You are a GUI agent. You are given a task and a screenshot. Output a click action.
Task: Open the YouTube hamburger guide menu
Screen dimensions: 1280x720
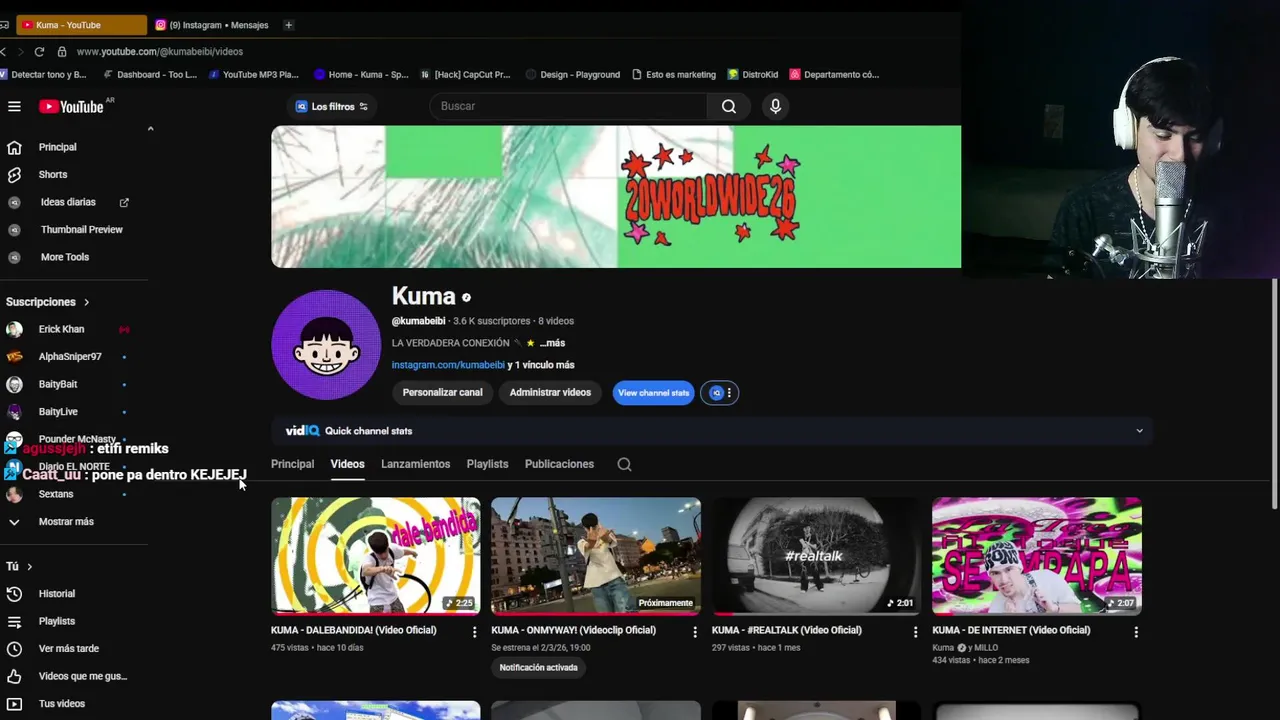tap(14, 106)
